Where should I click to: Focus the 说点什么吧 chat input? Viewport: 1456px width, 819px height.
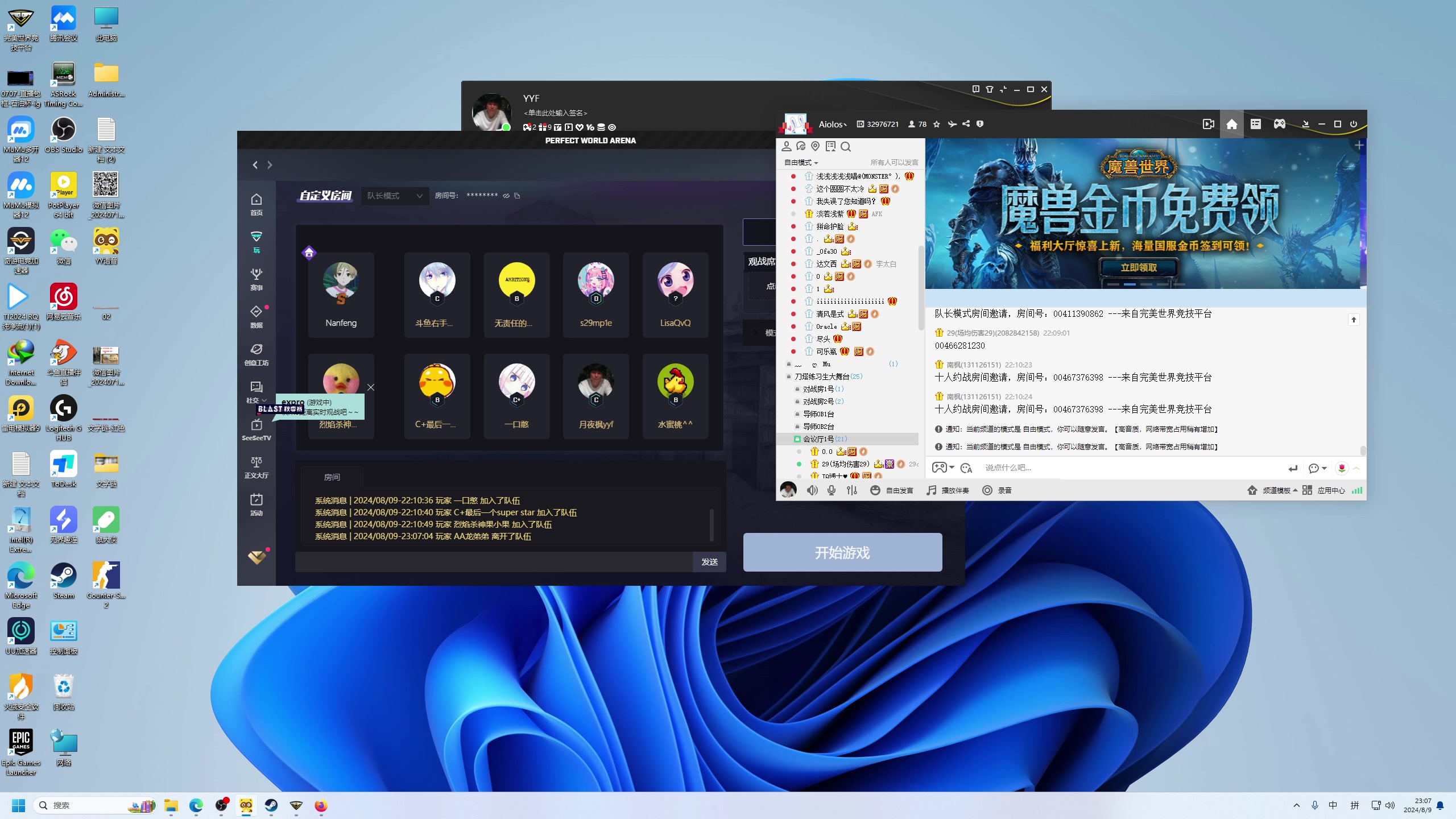(x=1132, y=468)
